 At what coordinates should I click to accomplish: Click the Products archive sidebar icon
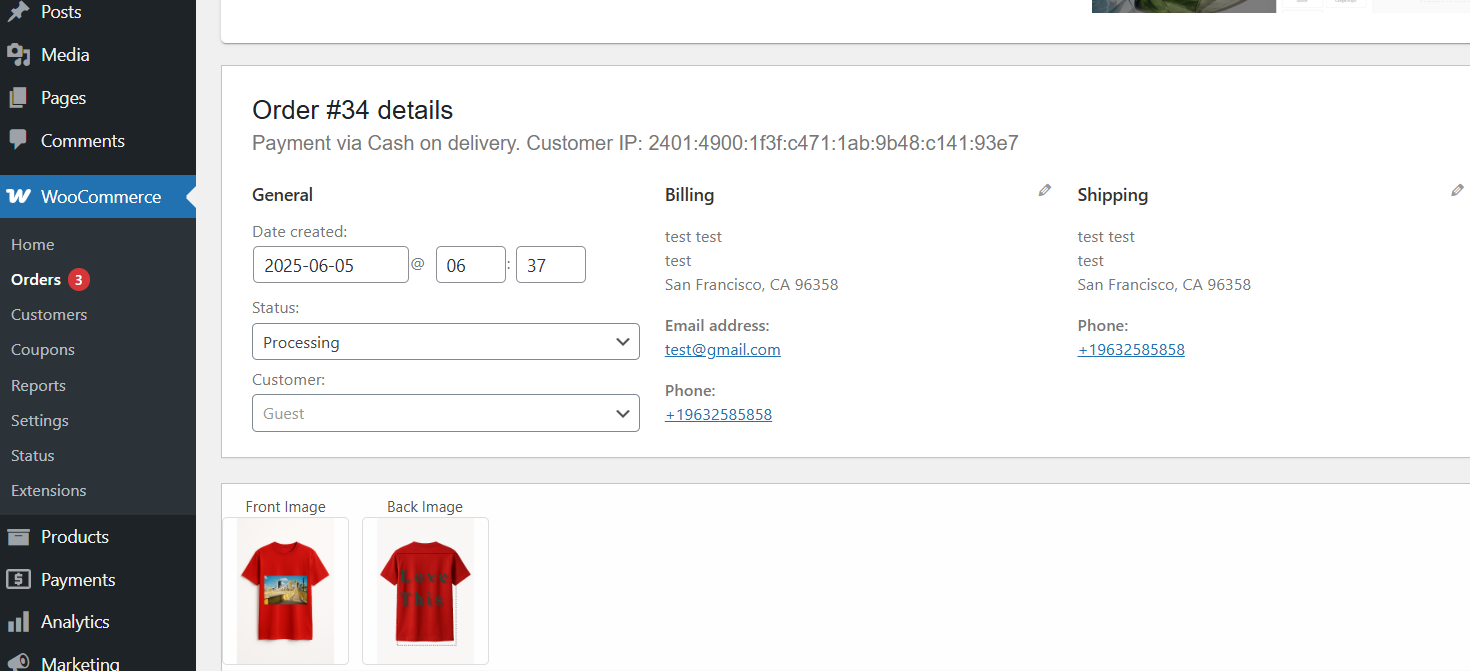coord(18,537)
